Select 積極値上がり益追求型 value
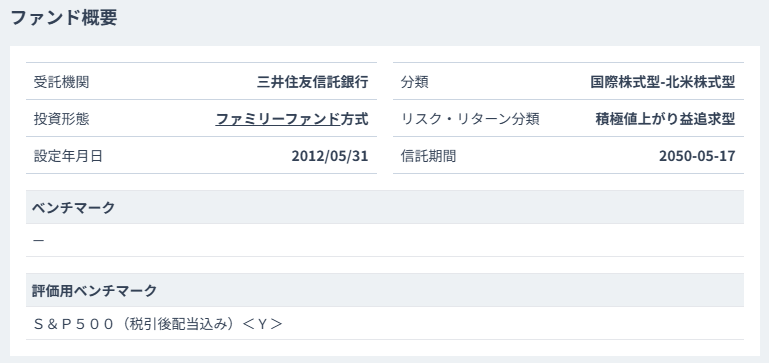This screenshot has width=769, height=363. (666, 119)
